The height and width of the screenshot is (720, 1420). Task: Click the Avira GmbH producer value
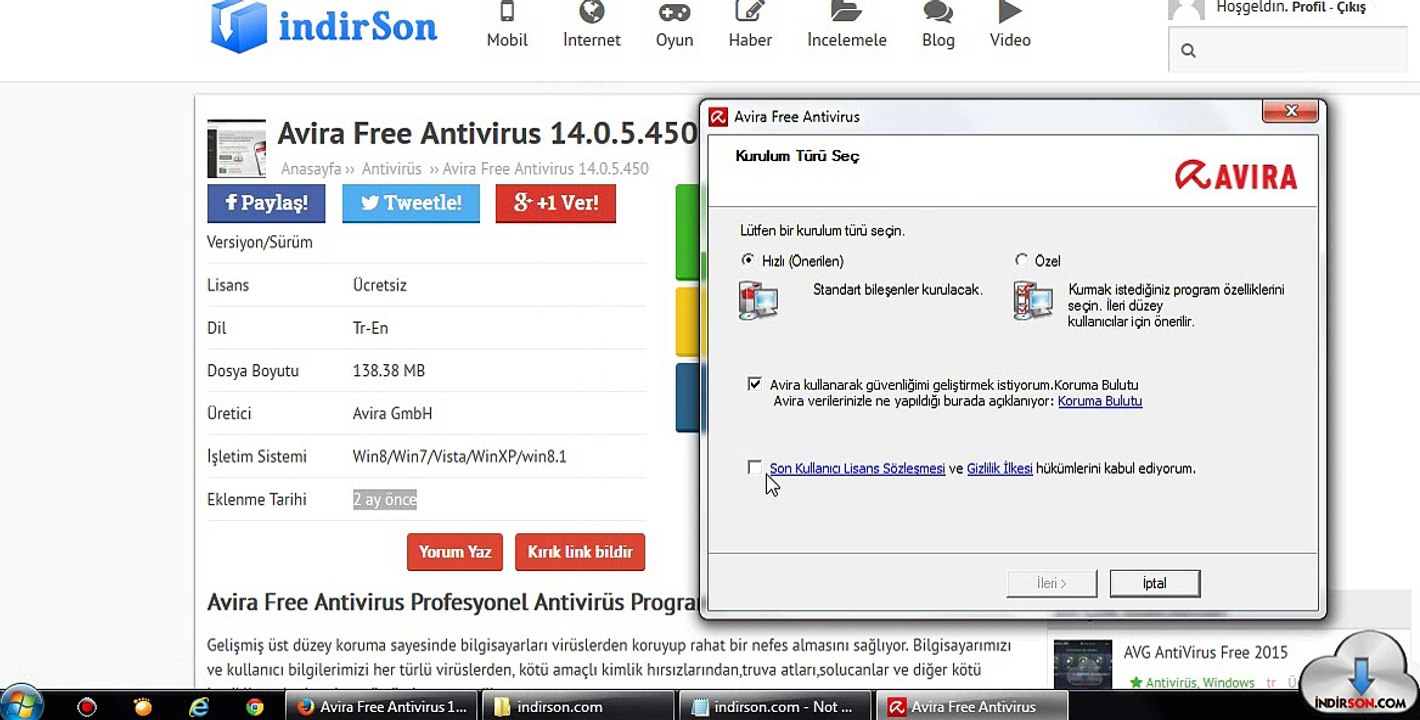[x=392, y=414]
